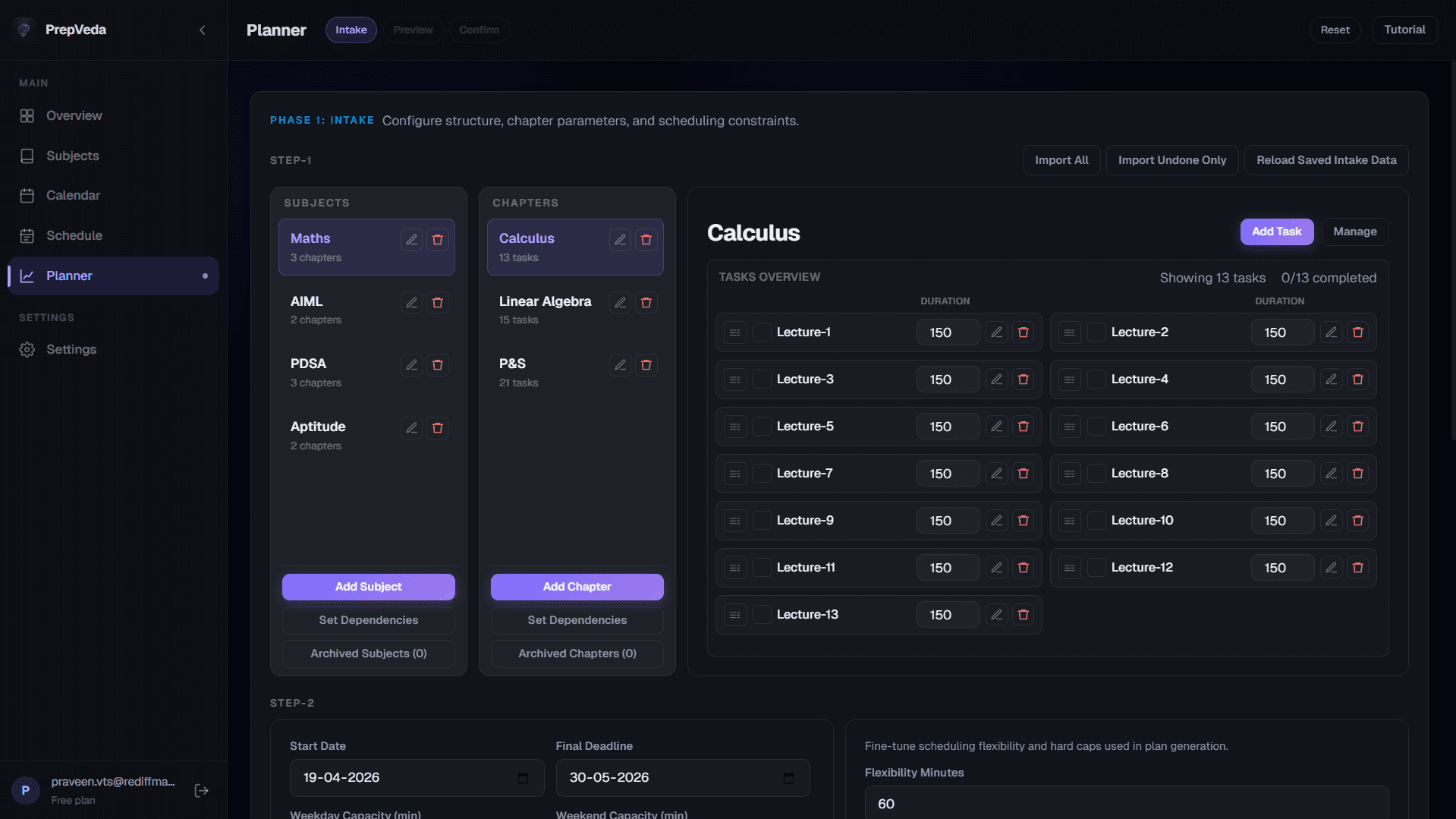The image size is (1456, 819).
Task: Delete the Lecture-10 task
Action: (x=1357, y=521)
